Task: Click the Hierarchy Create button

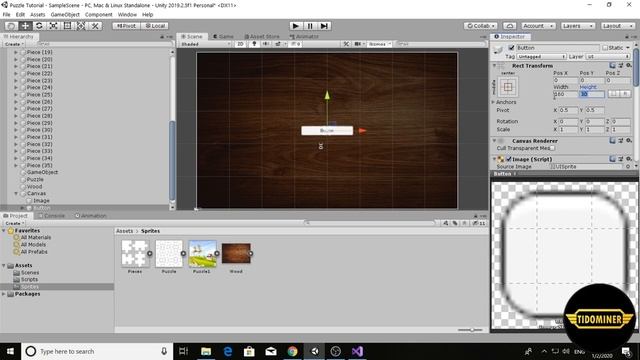Action: (14, 44)
